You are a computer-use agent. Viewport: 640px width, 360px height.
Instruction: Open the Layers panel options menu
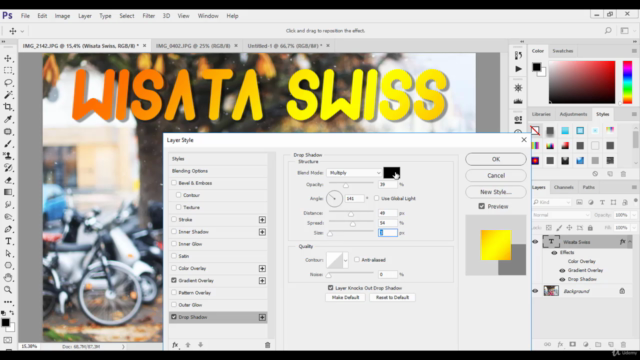[634, 187]
